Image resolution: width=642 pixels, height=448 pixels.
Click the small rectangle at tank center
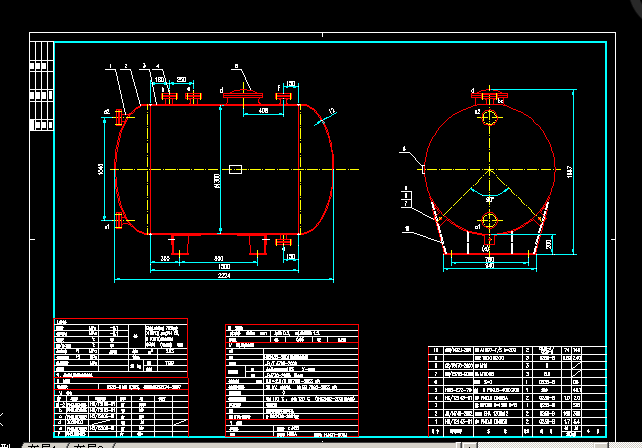tap(235, 169)
